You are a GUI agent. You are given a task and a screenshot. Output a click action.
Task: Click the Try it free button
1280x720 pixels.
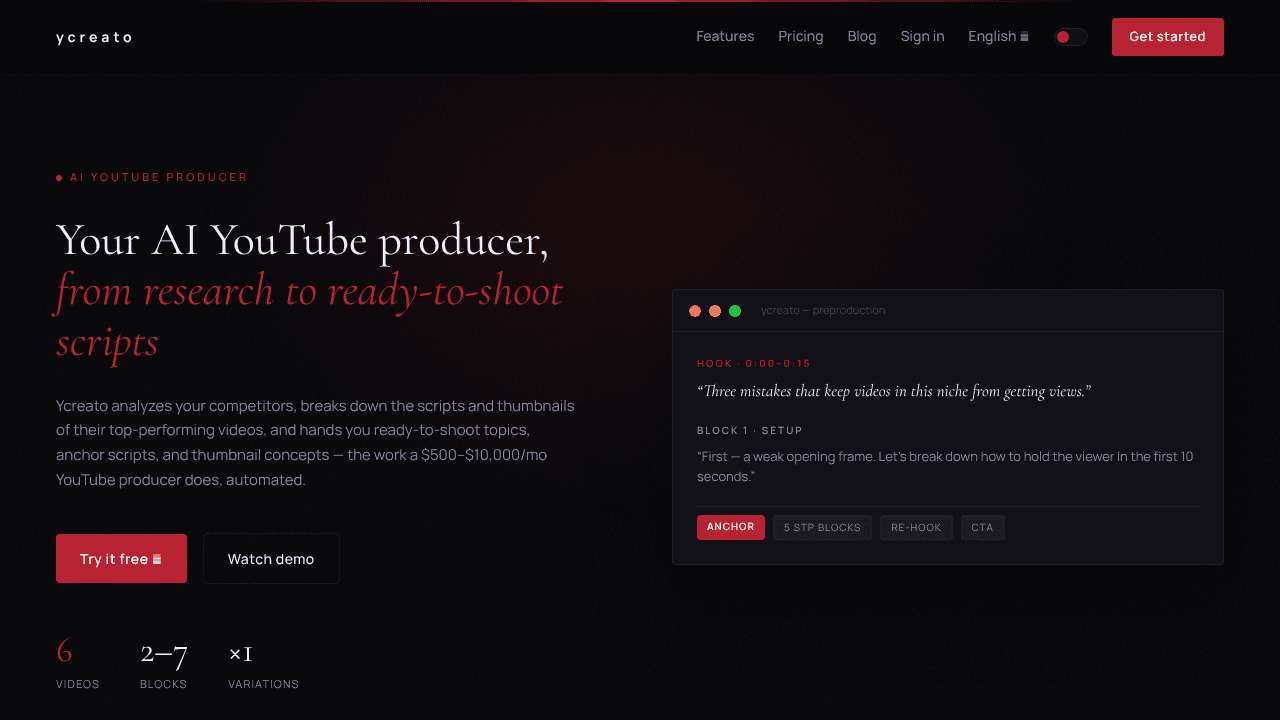[121, 559]
